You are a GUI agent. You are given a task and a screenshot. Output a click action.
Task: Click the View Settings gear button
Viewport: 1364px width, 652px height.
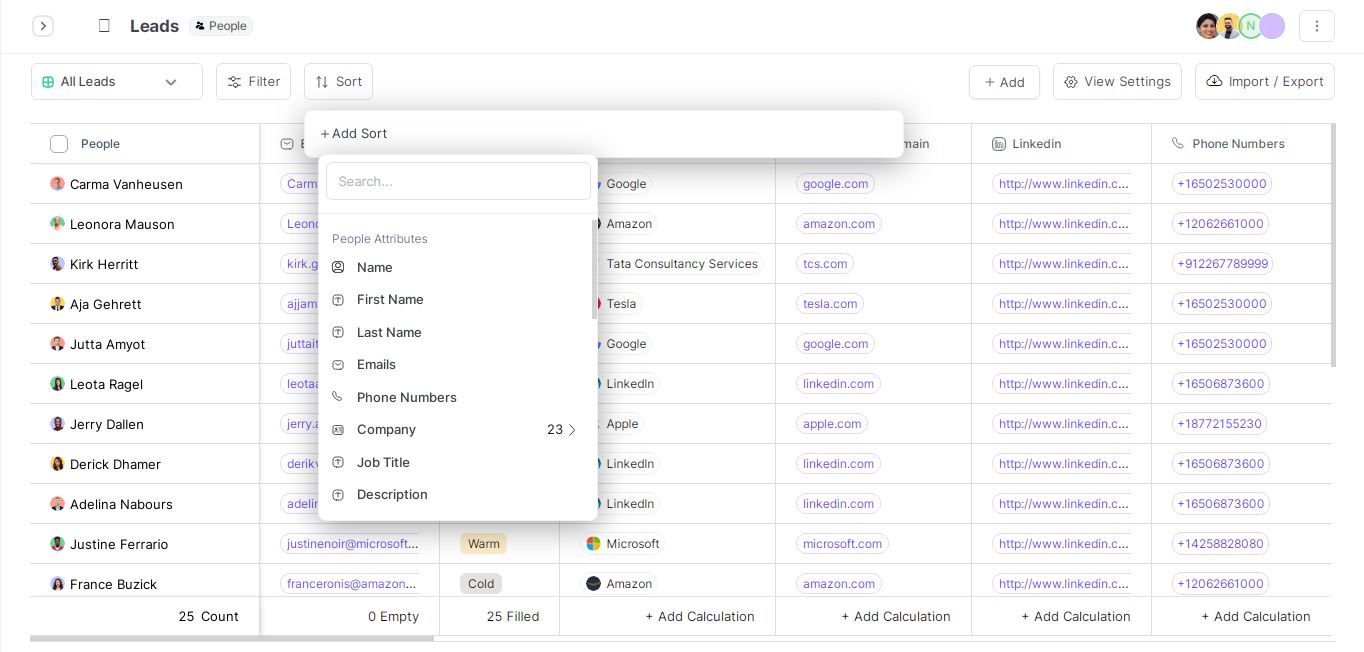point(1117,81)
